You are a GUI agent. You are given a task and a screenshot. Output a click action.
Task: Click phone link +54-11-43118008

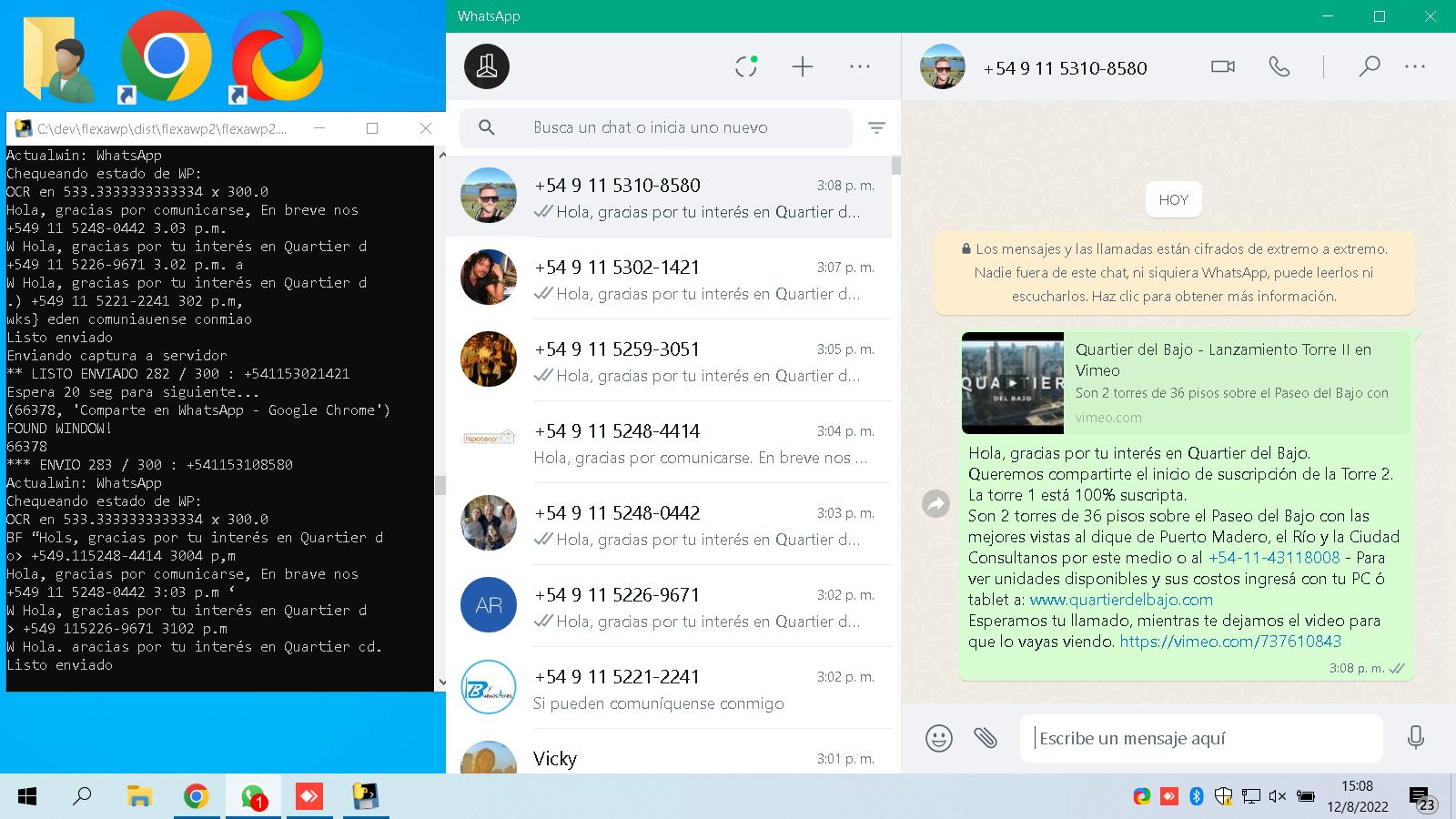point(1274,558)
